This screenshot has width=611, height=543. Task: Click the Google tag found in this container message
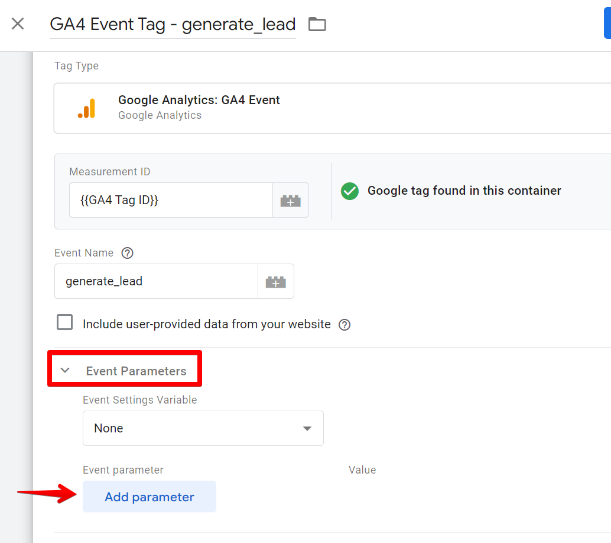464,191
